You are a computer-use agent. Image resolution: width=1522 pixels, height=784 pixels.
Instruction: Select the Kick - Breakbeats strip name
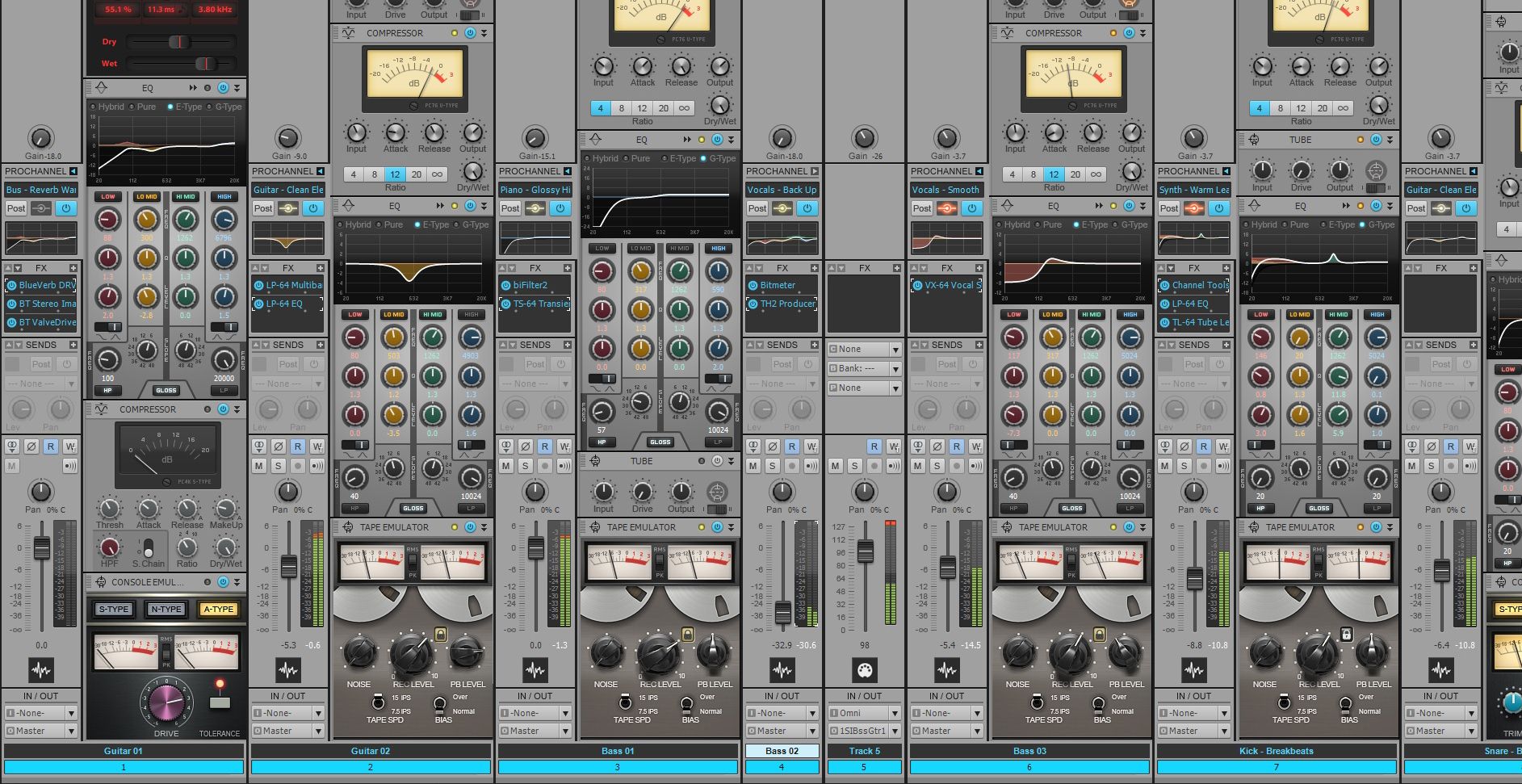pyautogui.click(x=1277, y=751)
